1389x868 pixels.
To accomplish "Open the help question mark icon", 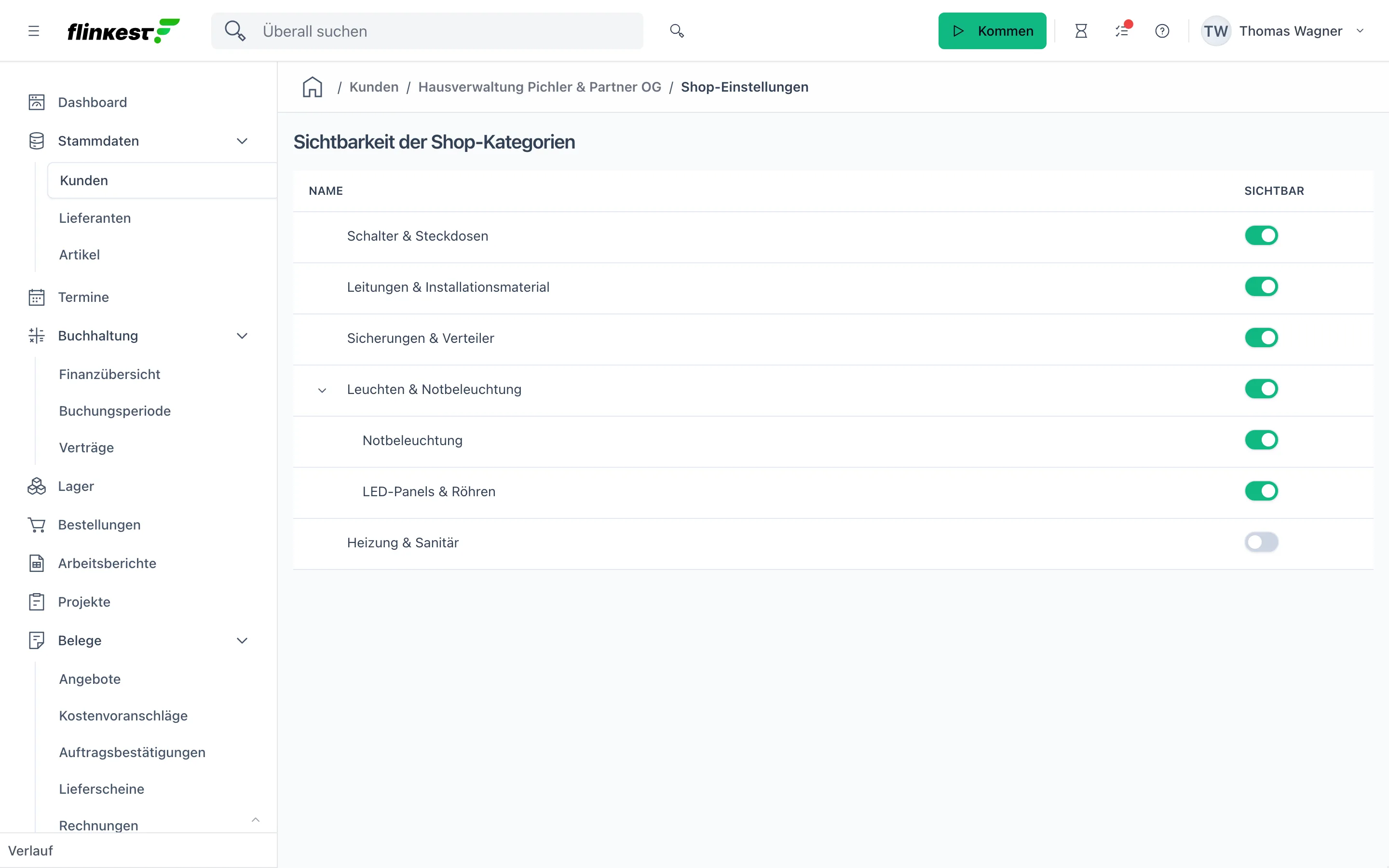I will (1162, 31).
